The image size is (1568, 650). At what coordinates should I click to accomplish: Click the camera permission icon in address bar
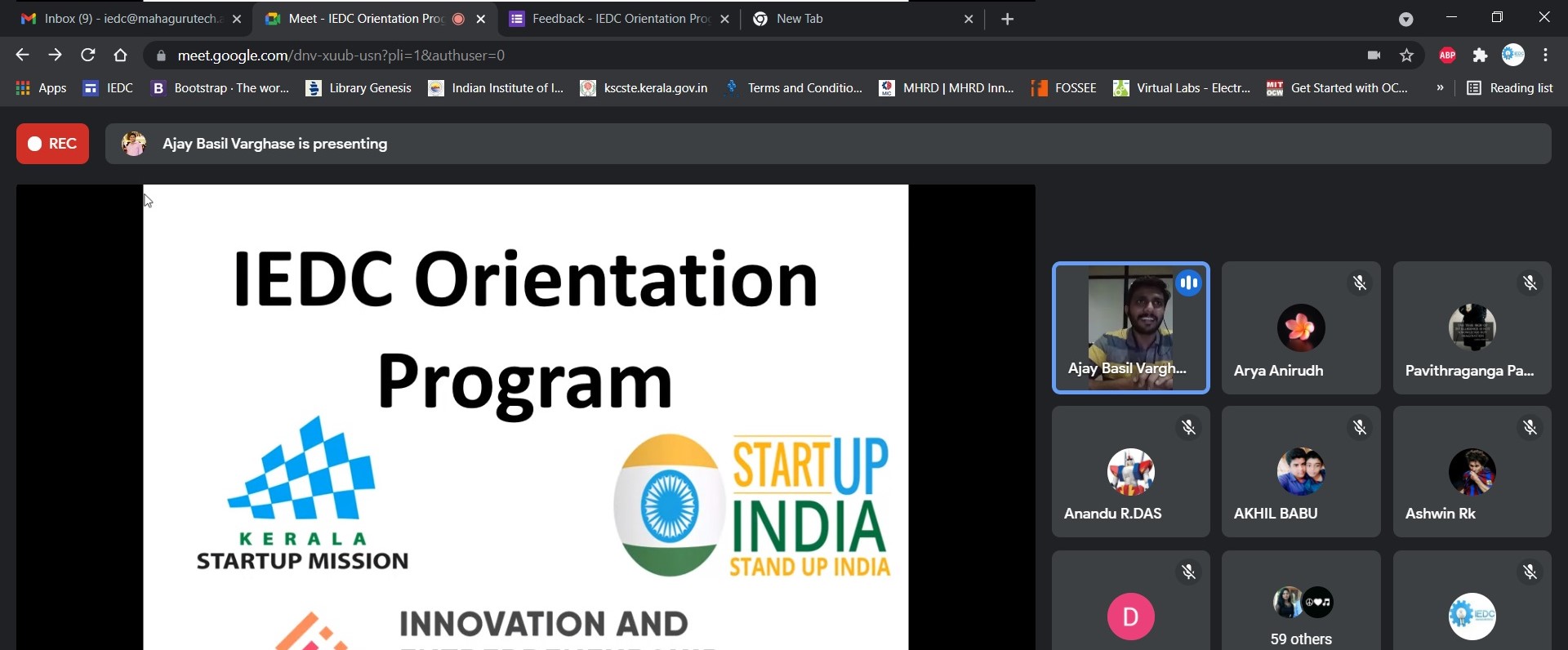click(x=1374, y=55)
